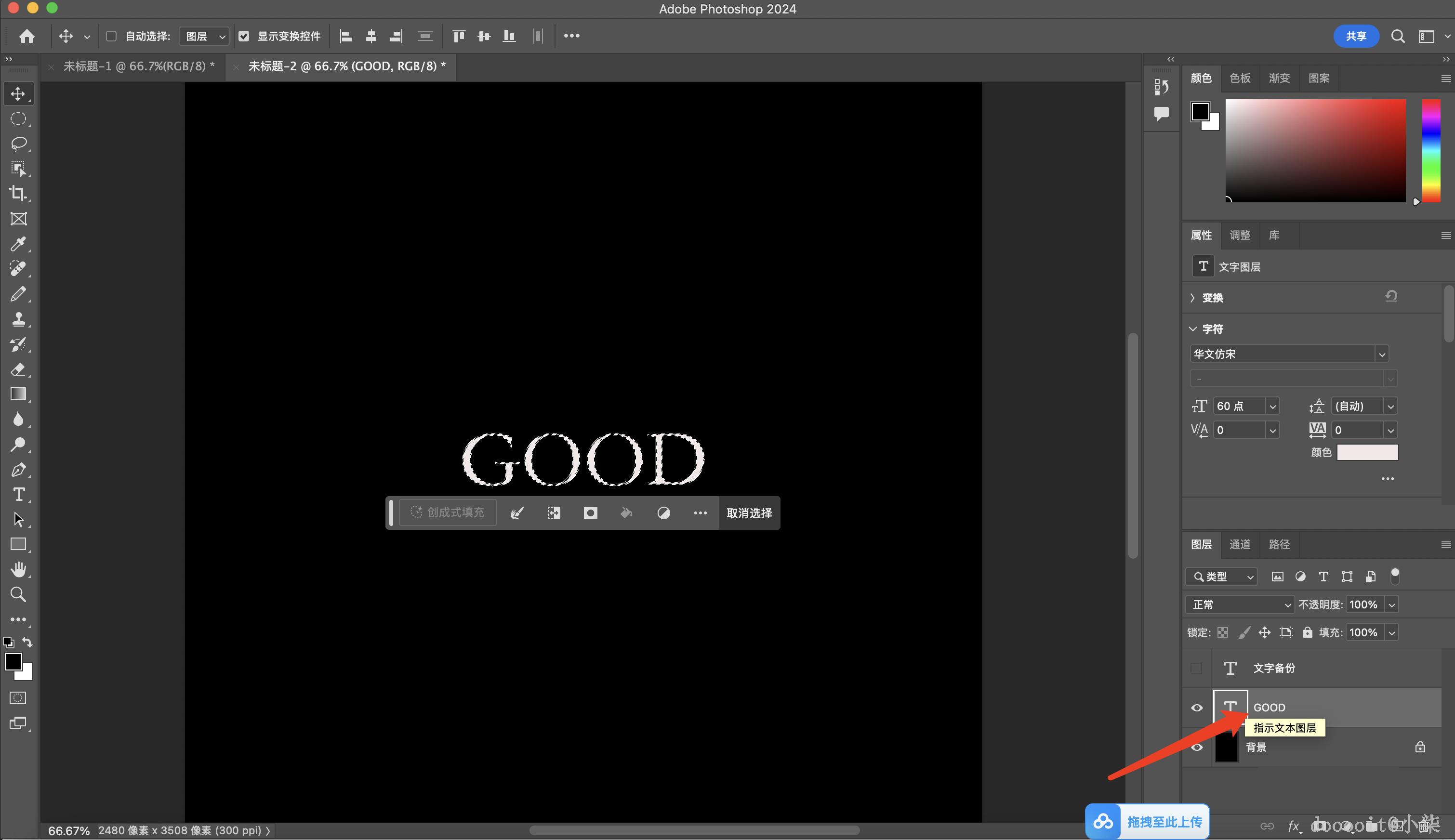Screen dimensions: 1455x840
Task: Switch to the 未标题-1 document tab
Action: (138, 66)
